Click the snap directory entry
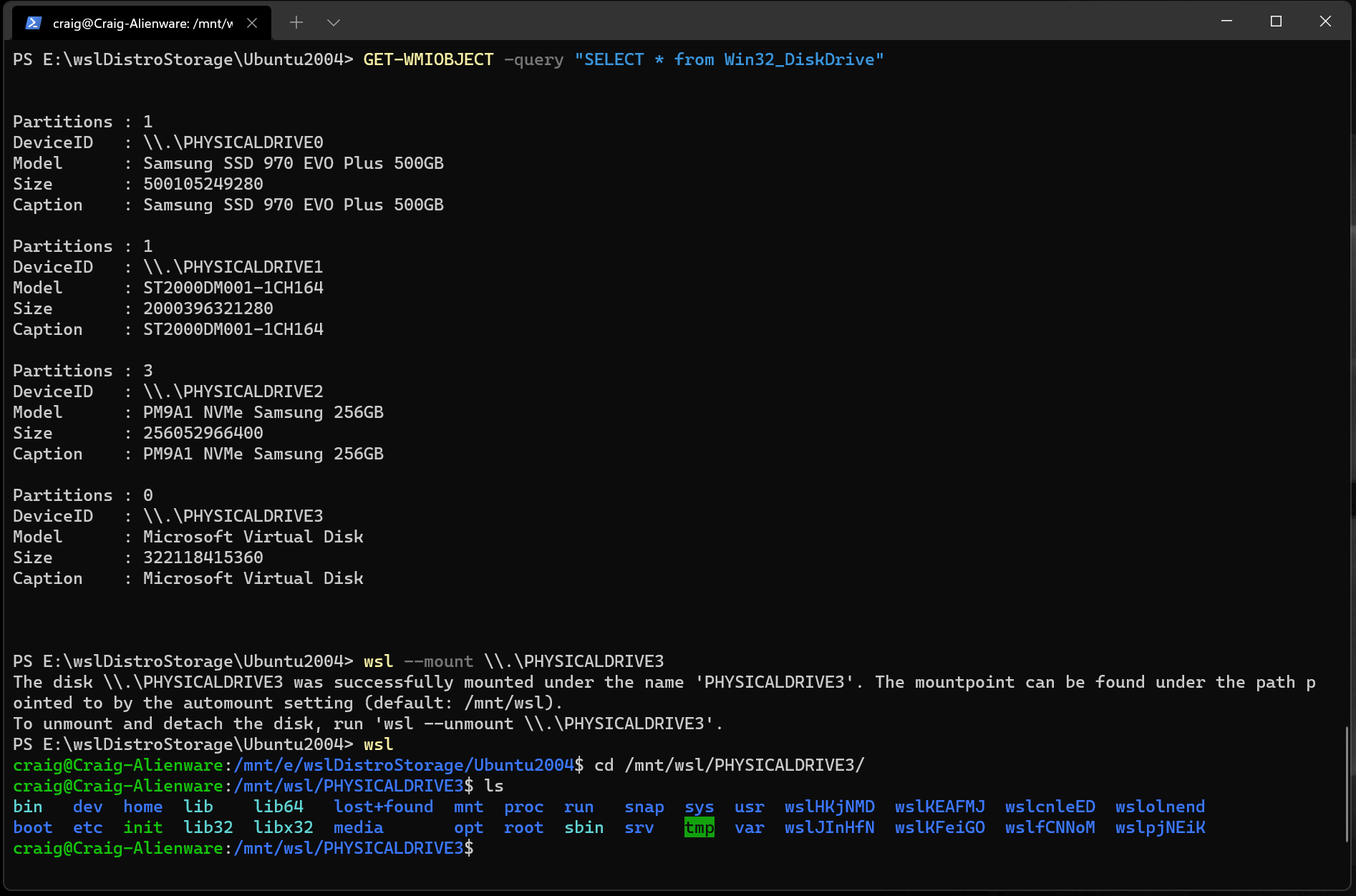Image resolution: width=1356 pixels, height=896 pixels. tap(643, 807)
